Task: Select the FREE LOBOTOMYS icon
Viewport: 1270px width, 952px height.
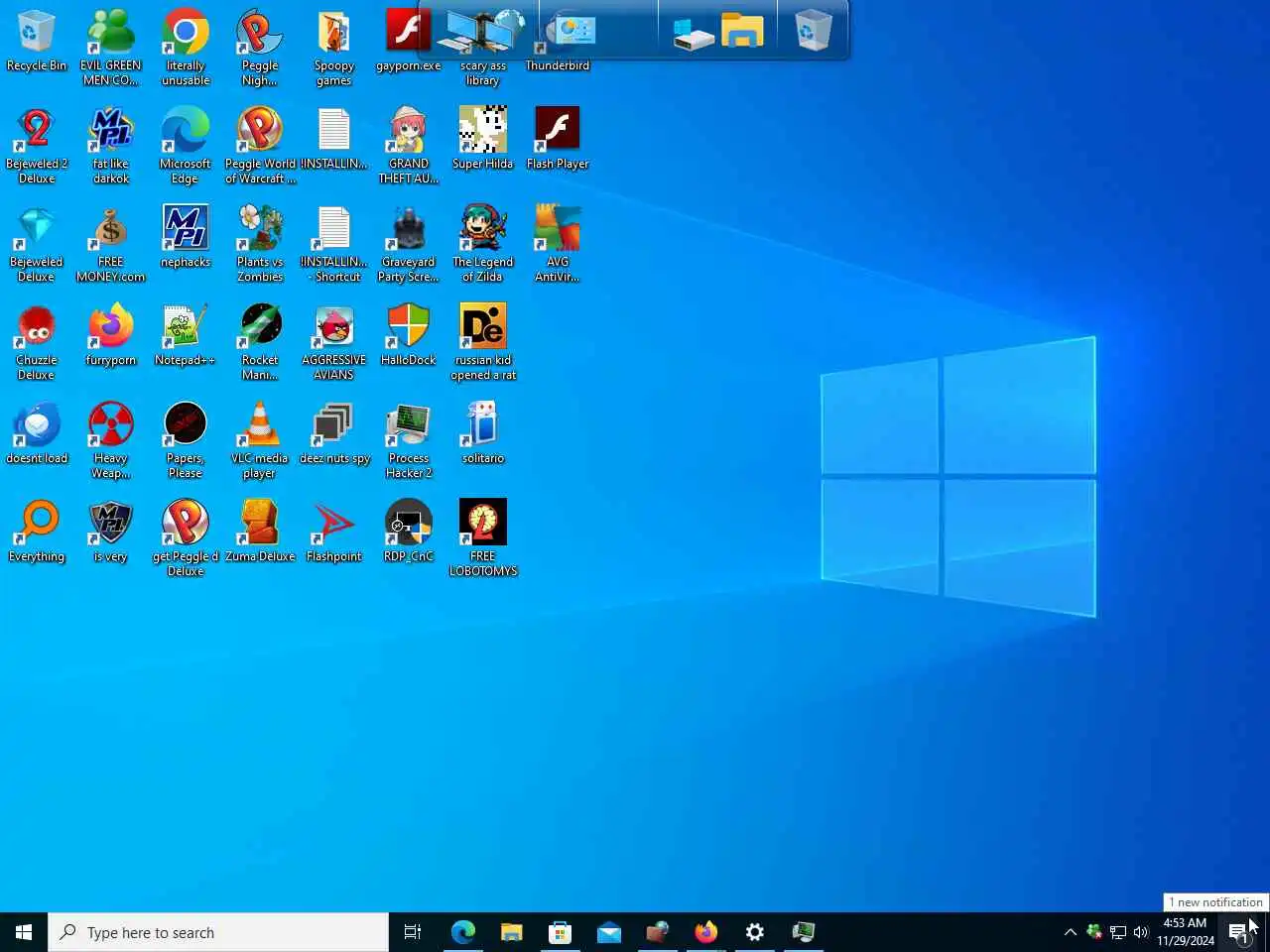Action: point(483,538)
